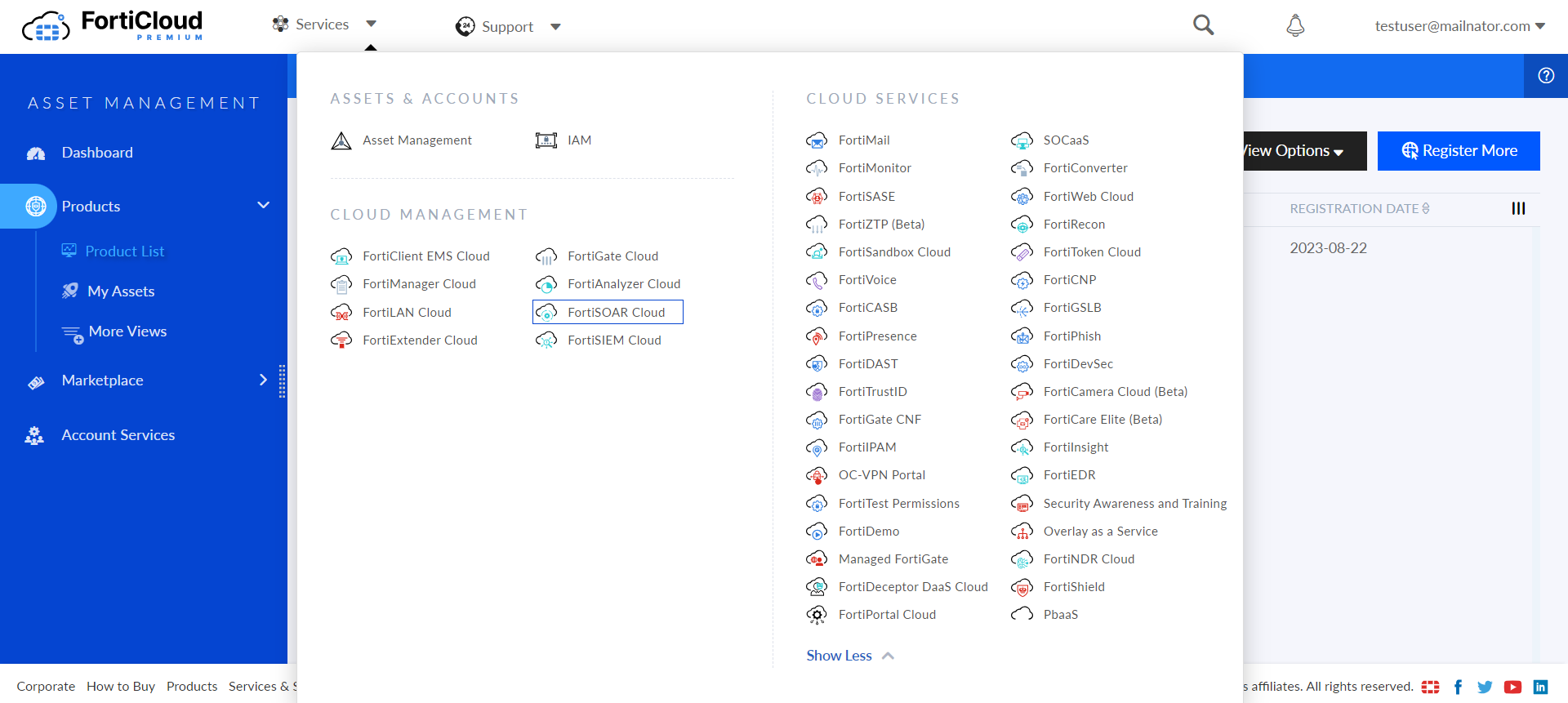Open the FortiMonitor service link
Viewport: 1568px width, 703px height.
(875, 168)
